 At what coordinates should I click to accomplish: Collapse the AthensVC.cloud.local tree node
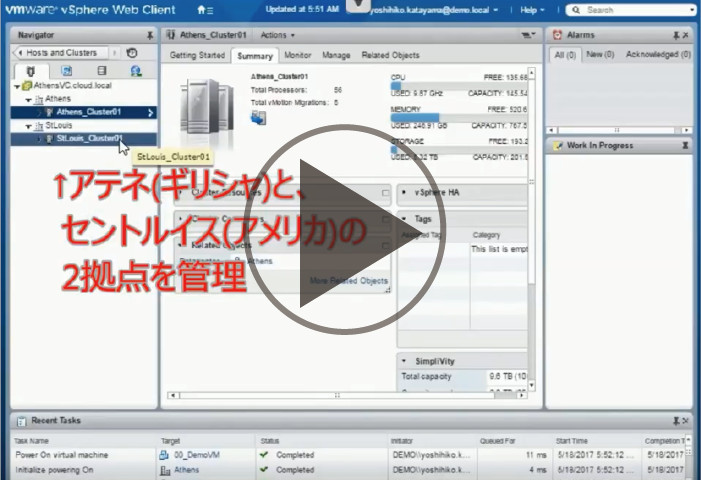tap(17, 86)
